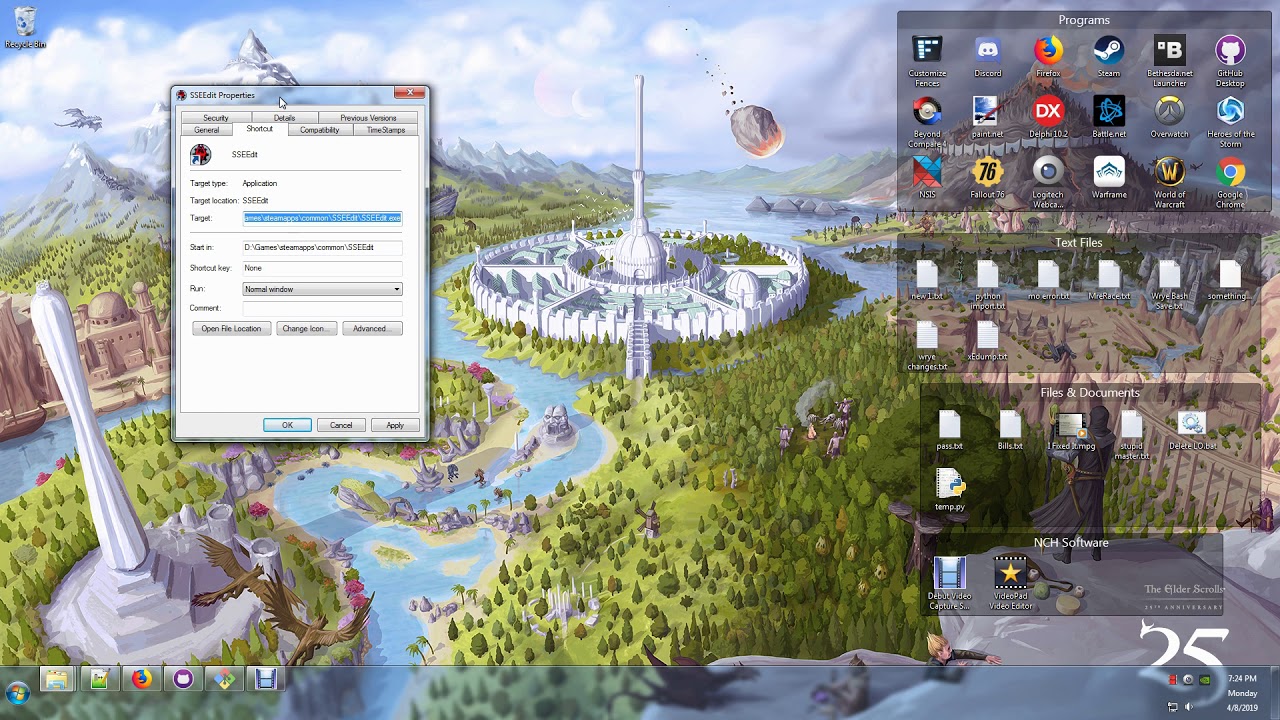Launch Delphi 10.2
This screenshot has width=1280, height=720.
click(x=1048, y=117)
